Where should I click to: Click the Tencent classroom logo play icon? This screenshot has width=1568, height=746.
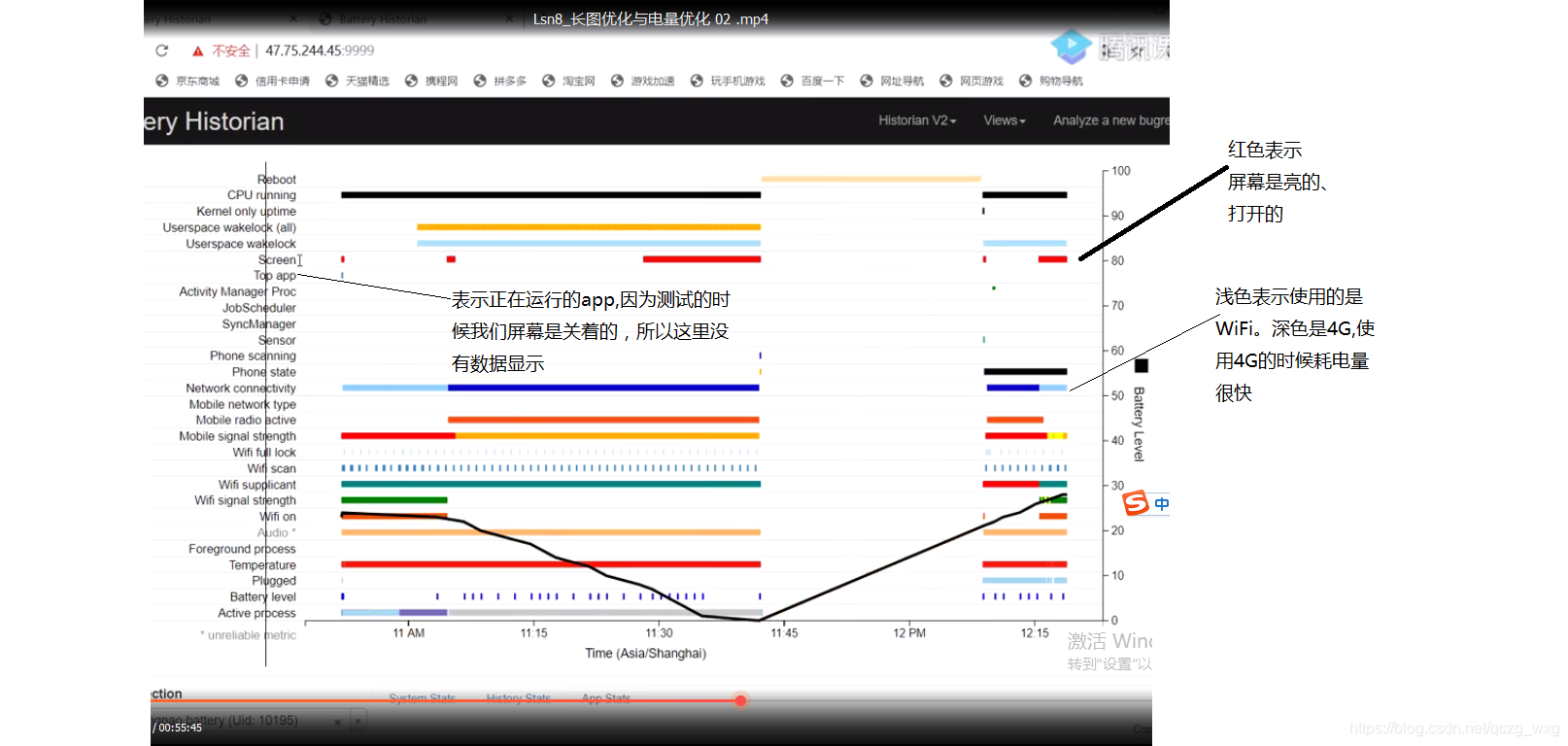[x=1071, y=46]
